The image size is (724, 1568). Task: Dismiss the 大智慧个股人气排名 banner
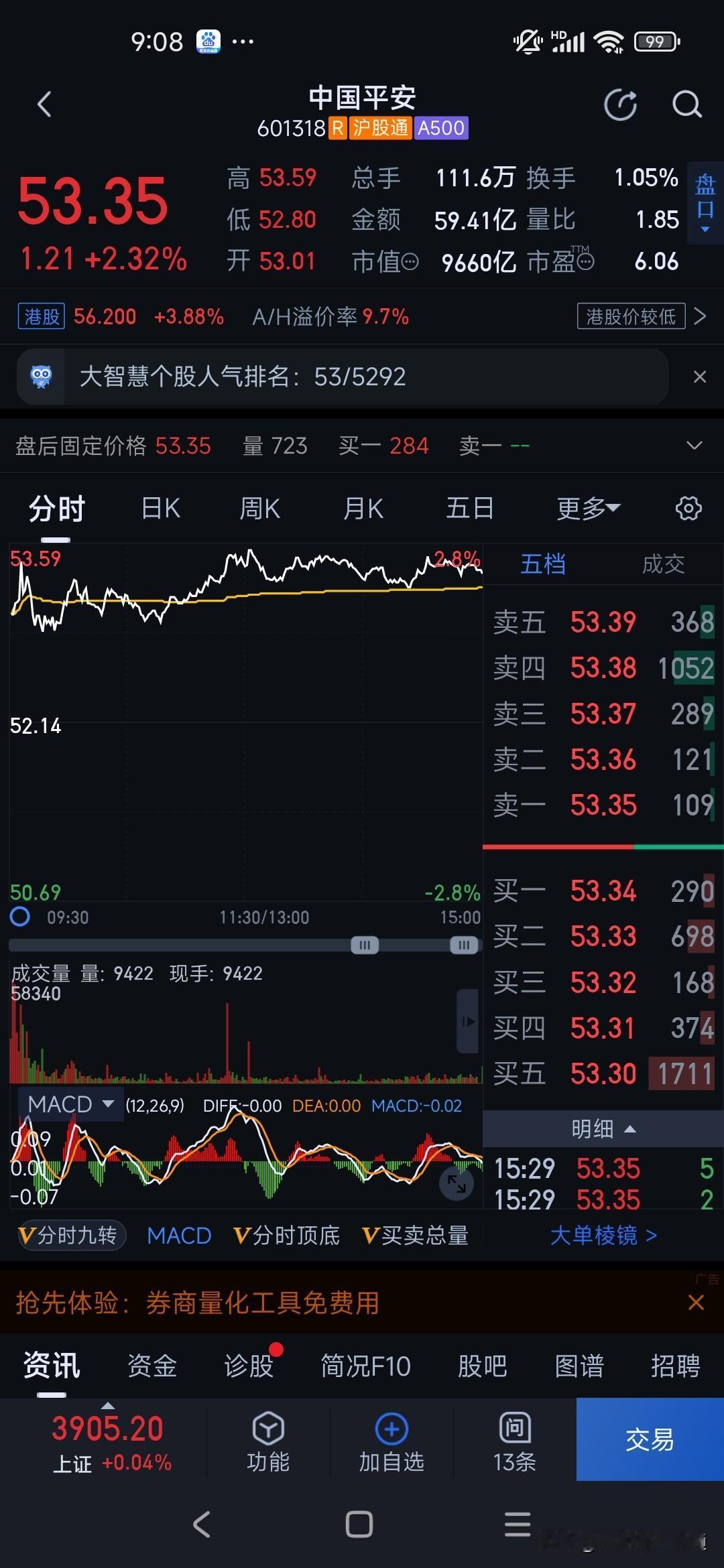pos(700,377)
